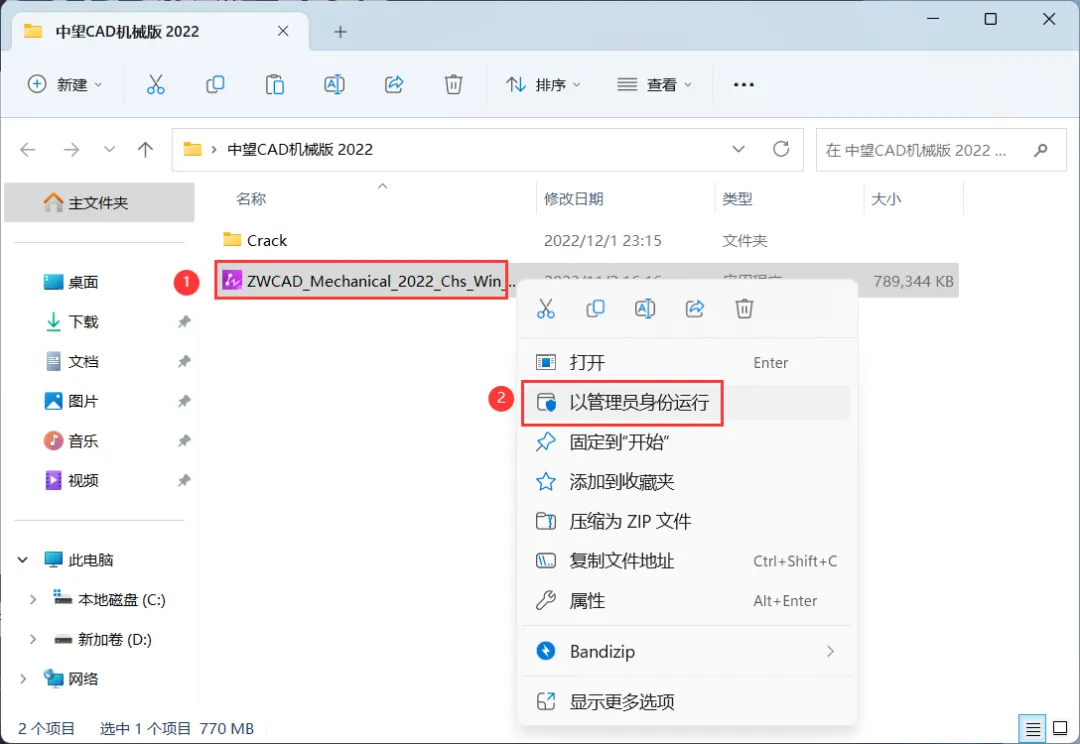This screenshot has height=744, width=1080.
Task: Switch to the large thumbnails view icon
Action: (x=1060, y=728)
